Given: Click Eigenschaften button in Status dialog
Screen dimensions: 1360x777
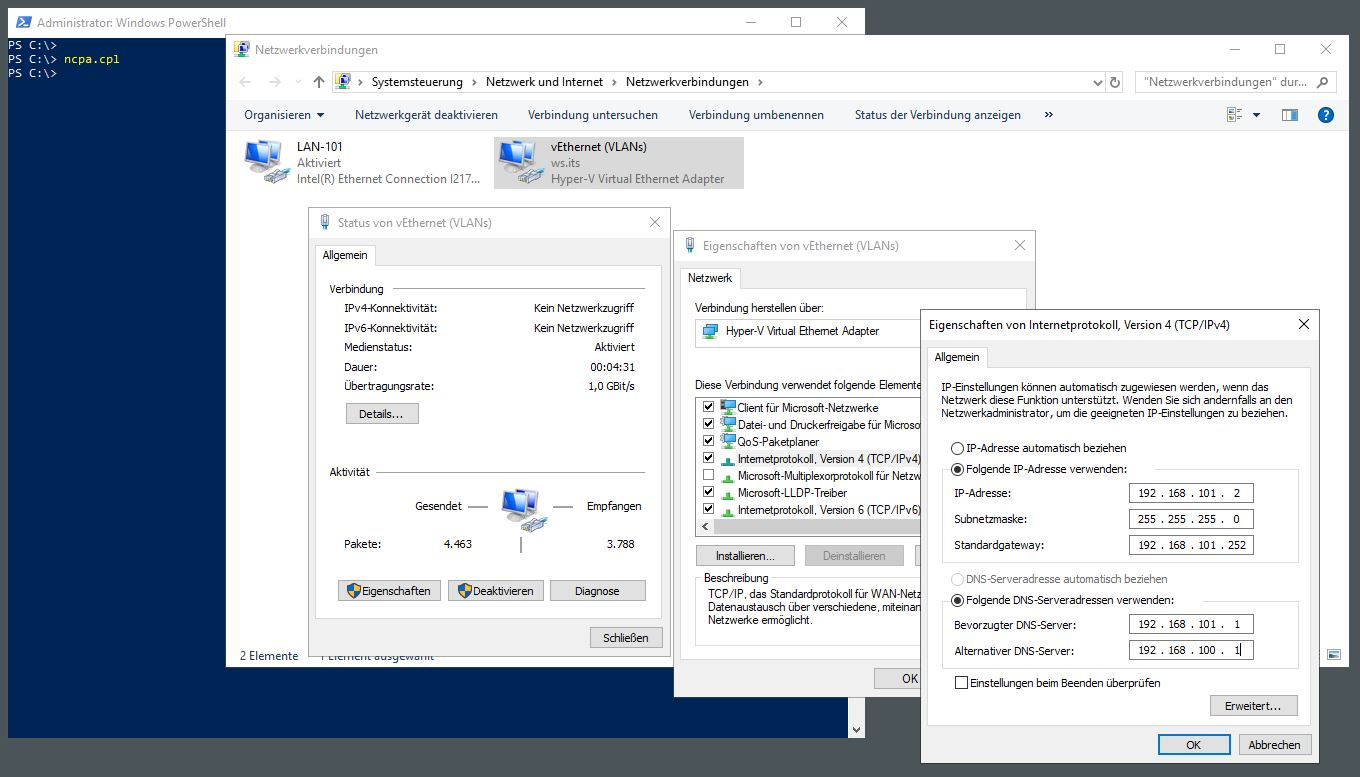Looking at the screenshot, I should (389, 591).
